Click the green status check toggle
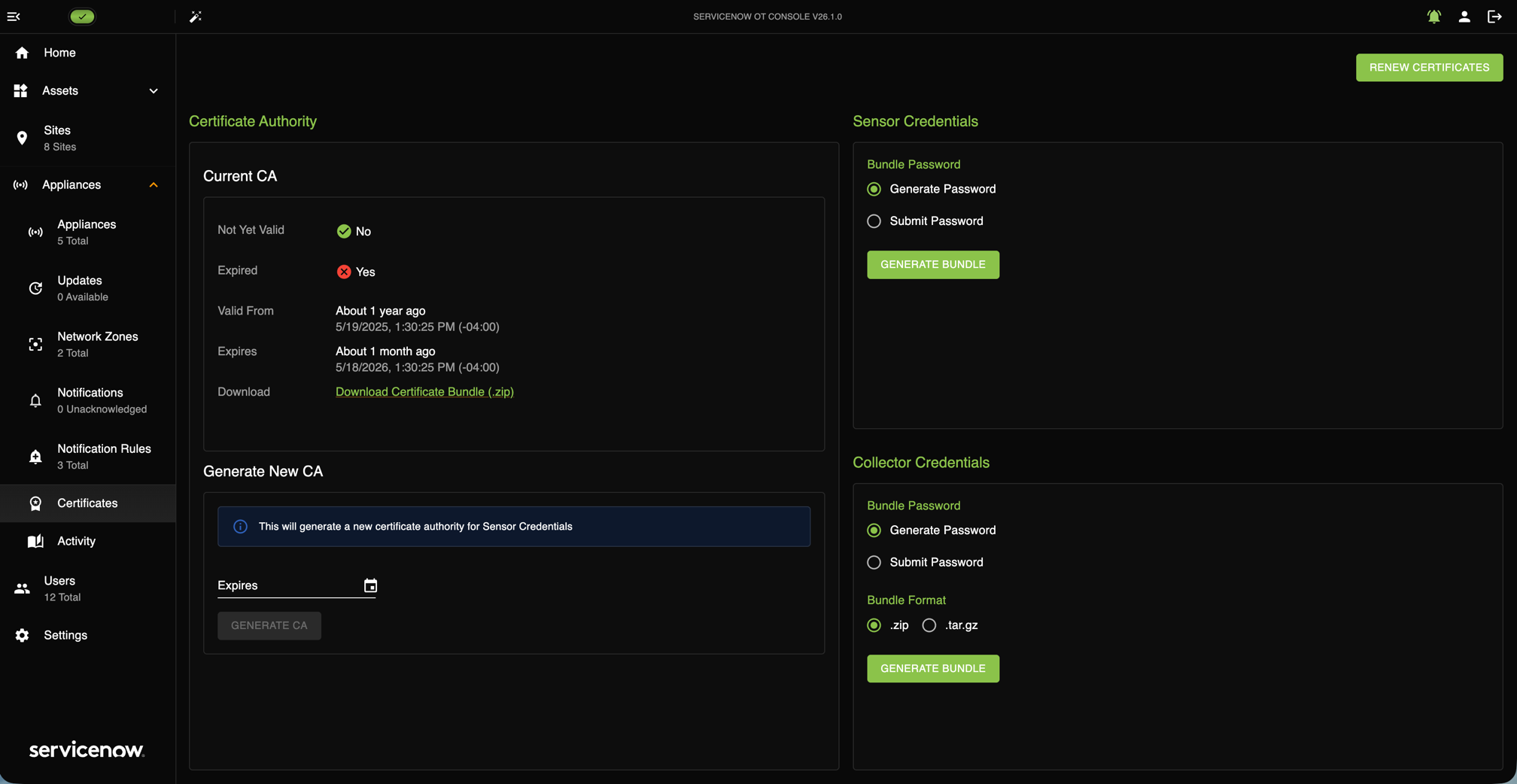Image resolution: width=1517 pixels, height=784 pixels. click(x=82, y=17)
